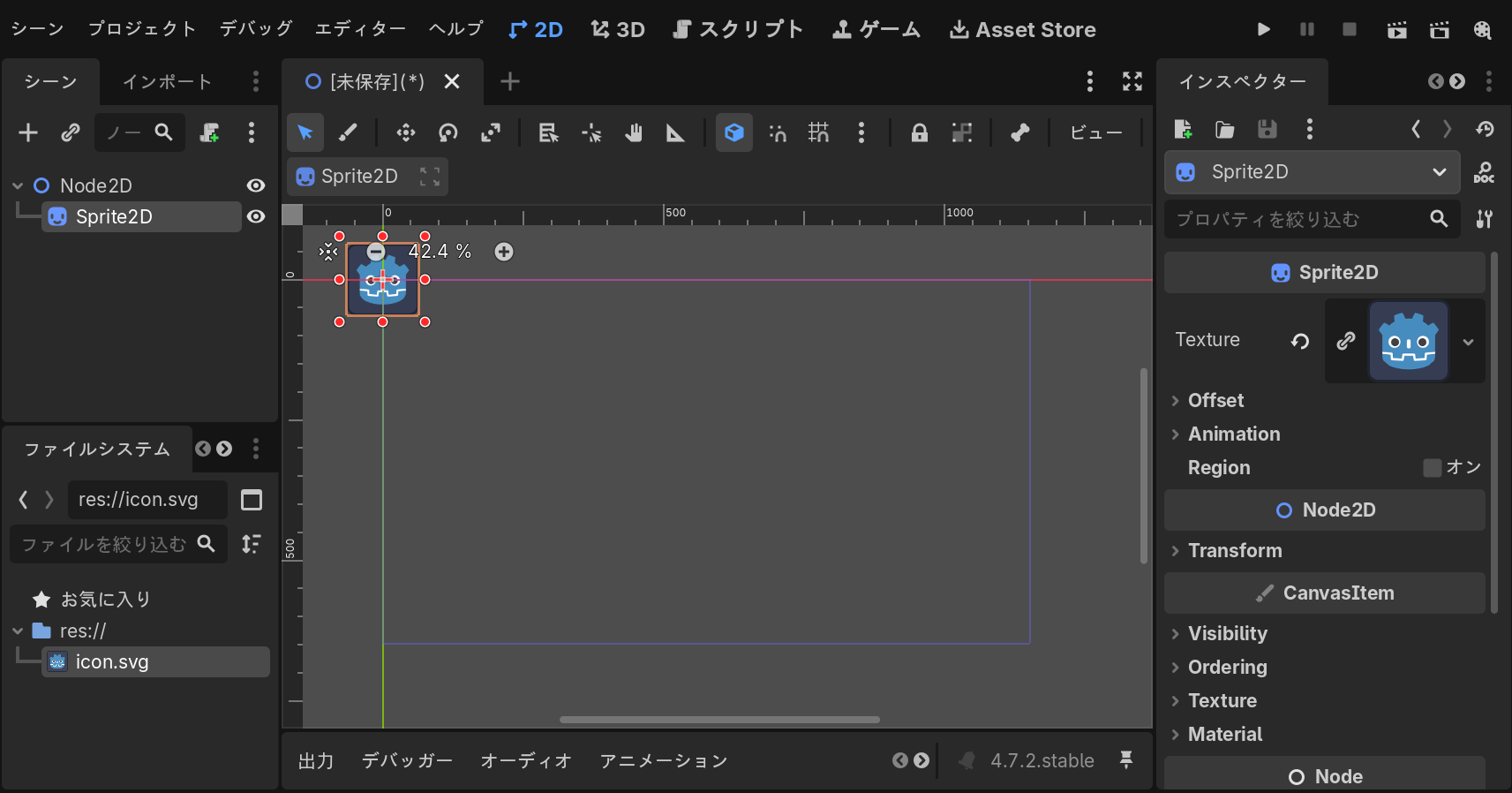Run the project with play button
The height and width of the screenshot is (793, 1512).
coord(1264,29)
